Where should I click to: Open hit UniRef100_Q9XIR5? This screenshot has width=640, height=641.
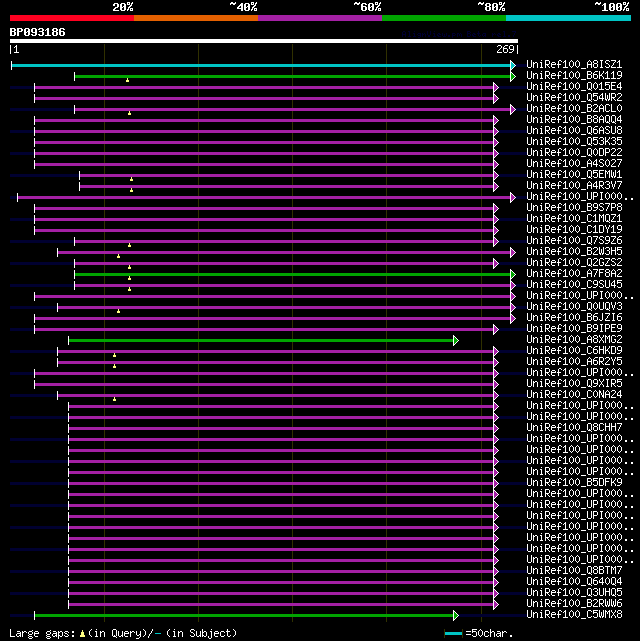click(x=574, y=384)
